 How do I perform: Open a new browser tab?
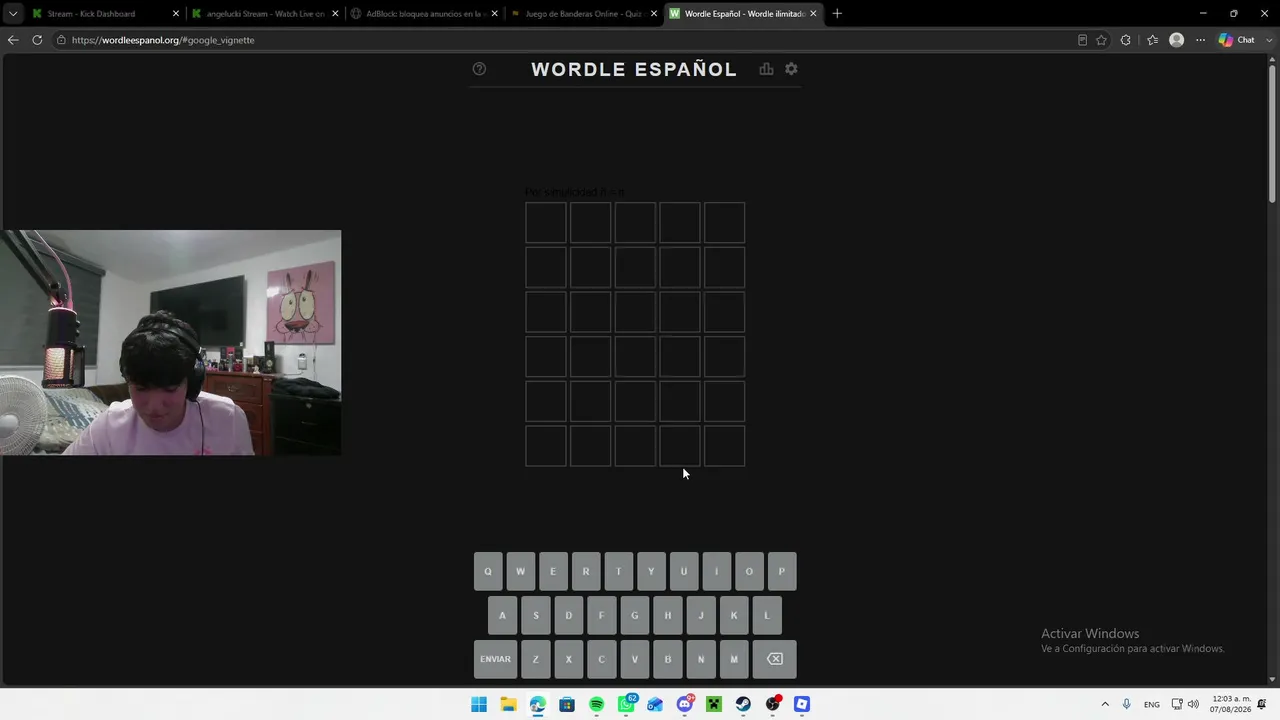[x=837, y=14]
